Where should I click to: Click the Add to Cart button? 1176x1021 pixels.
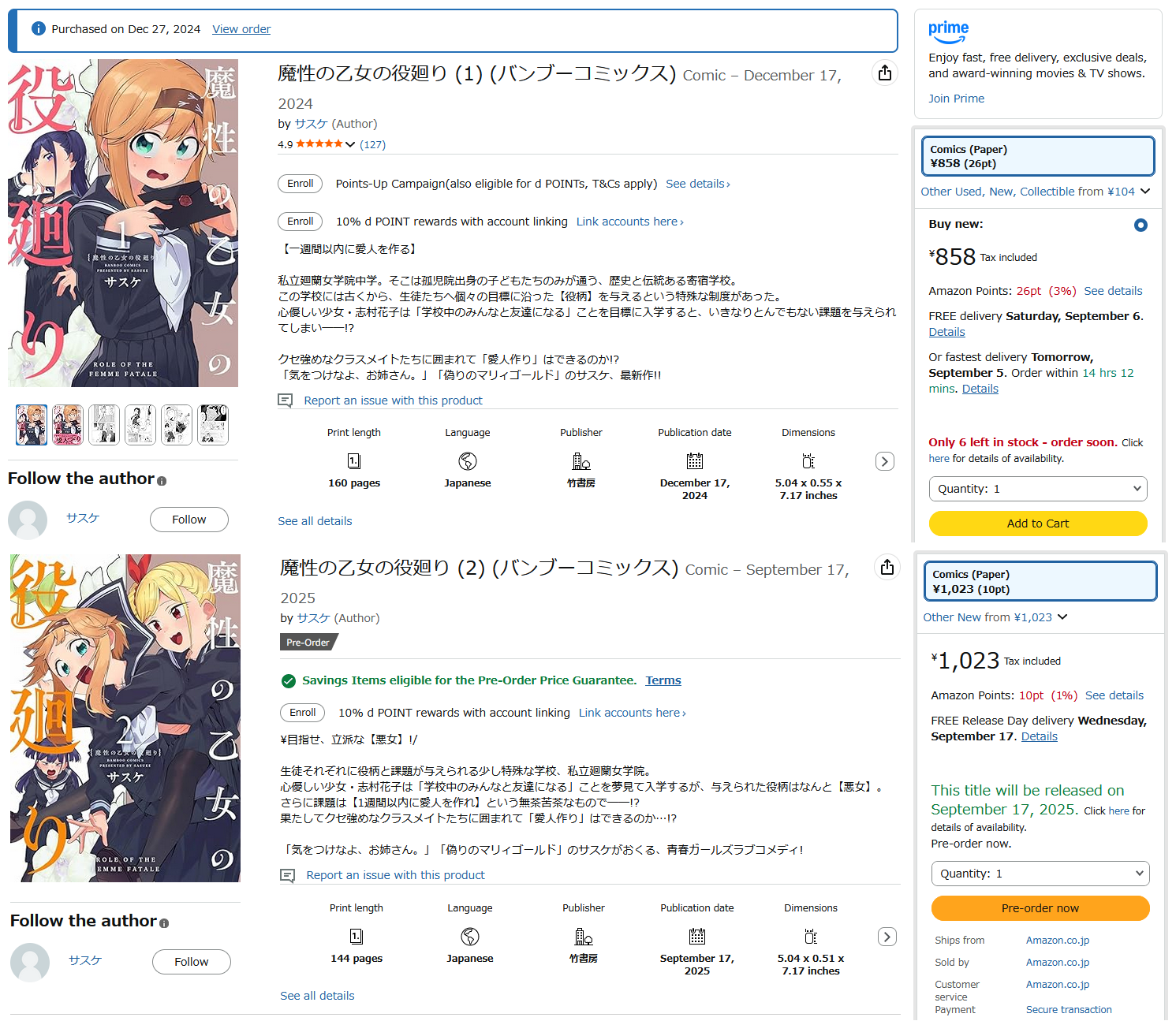(x=1038, y=524)
